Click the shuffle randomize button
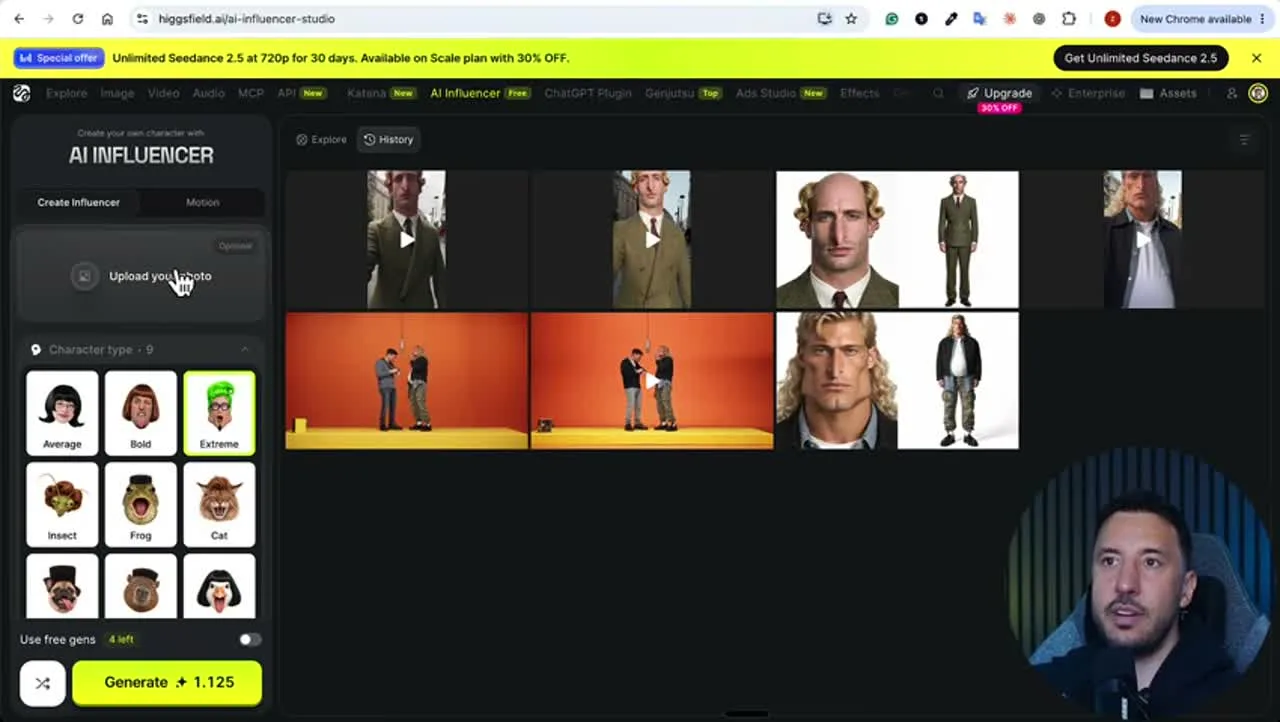The width and height of the screenshot is (1280, 722). [43, 683]
